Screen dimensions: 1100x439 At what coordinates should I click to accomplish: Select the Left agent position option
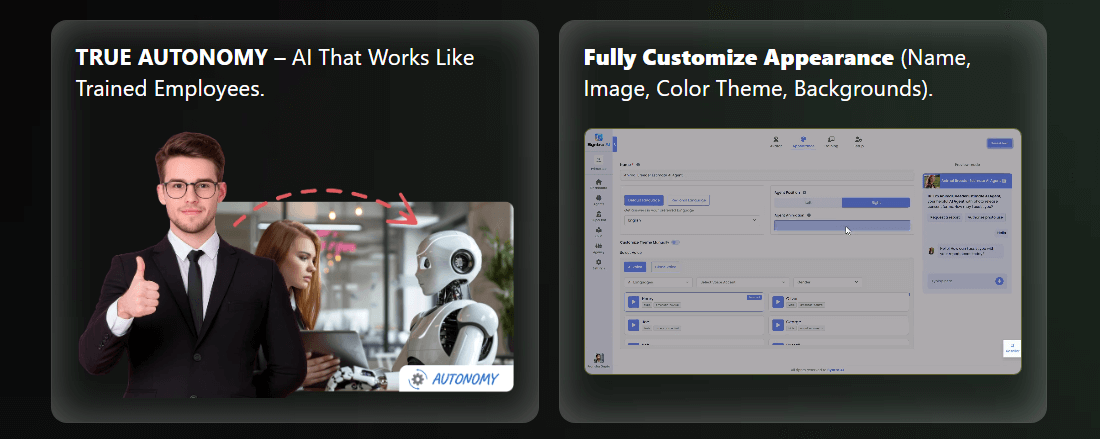click(x=807, y=202)
